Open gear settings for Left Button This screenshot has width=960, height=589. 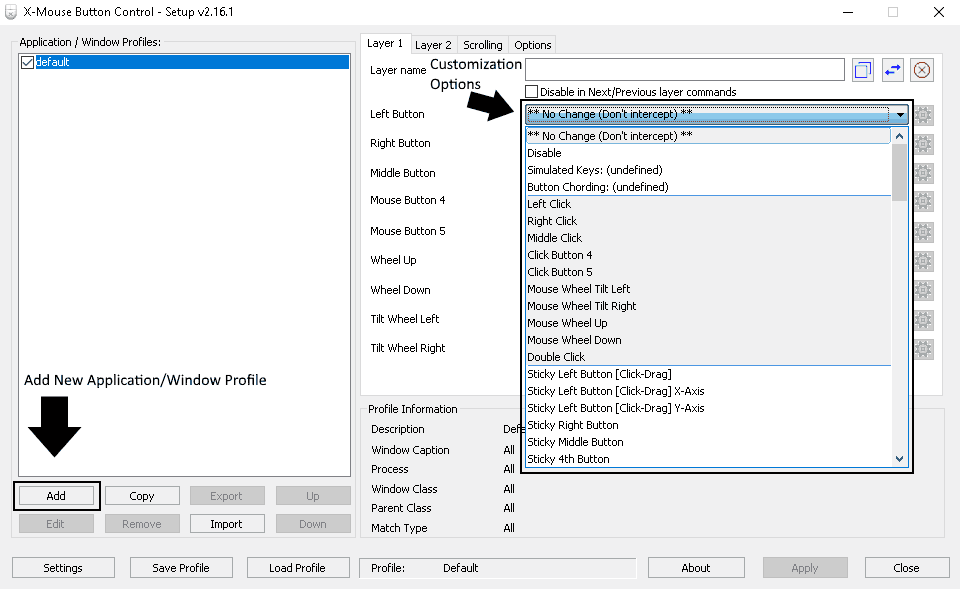(923, 114)
